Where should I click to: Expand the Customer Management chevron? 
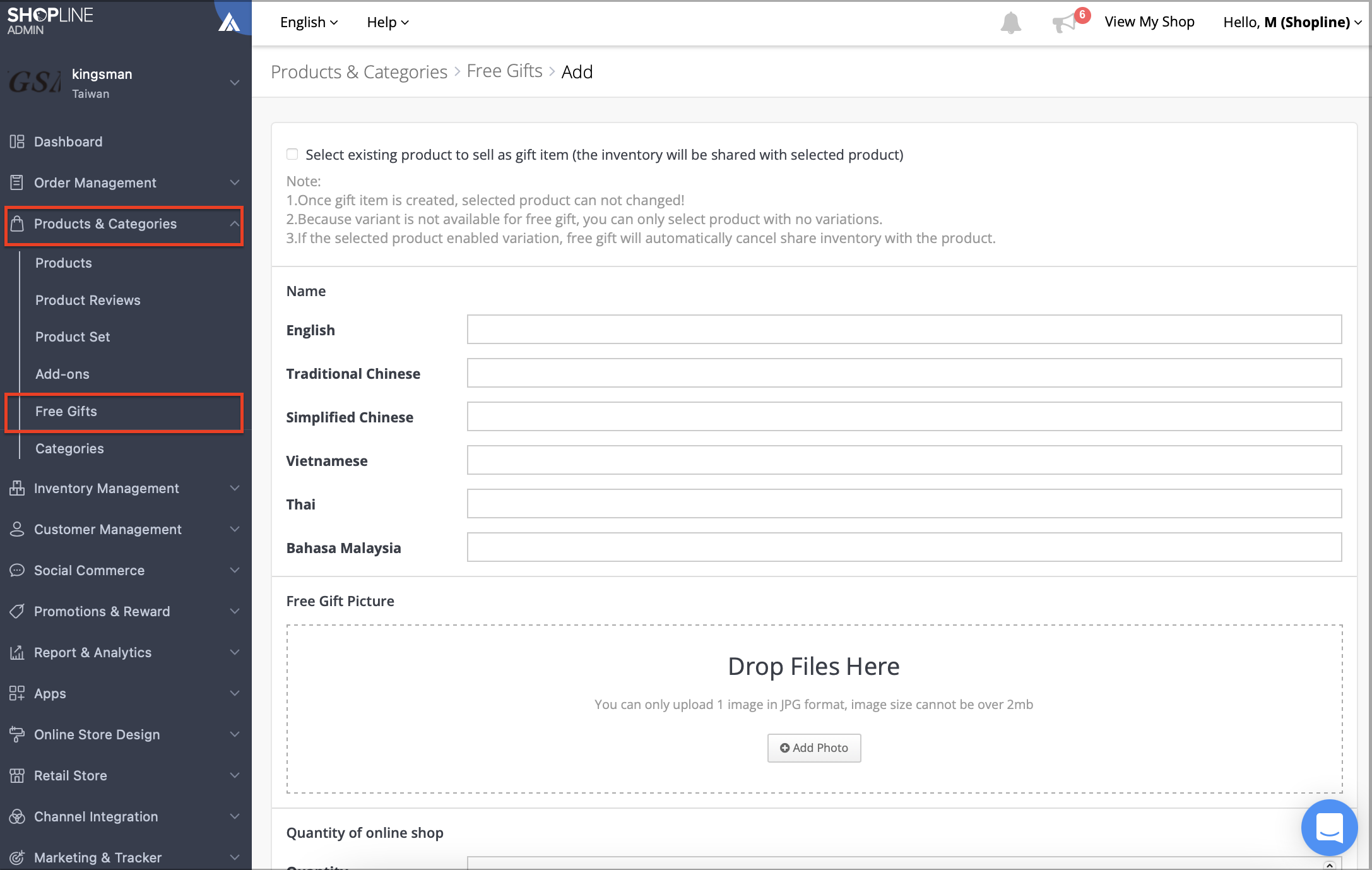tap(235, 529)
